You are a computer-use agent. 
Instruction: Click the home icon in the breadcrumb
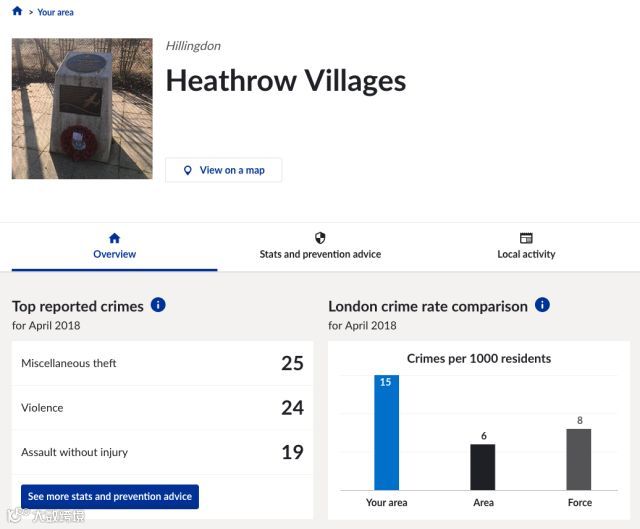17,12
